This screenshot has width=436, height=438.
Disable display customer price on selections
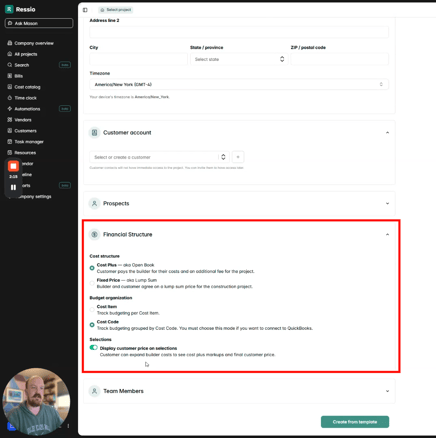click(94, 348)
